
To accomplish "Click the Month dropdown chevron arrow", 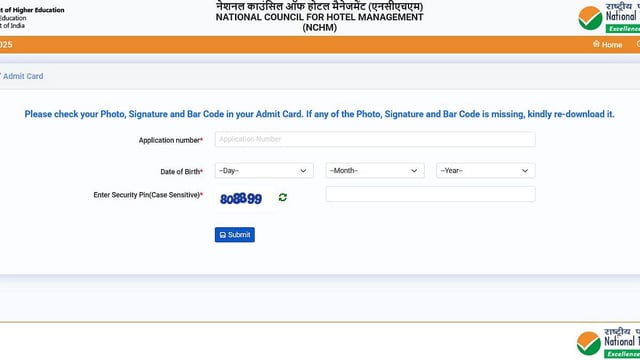I will [x=414, y=171].
